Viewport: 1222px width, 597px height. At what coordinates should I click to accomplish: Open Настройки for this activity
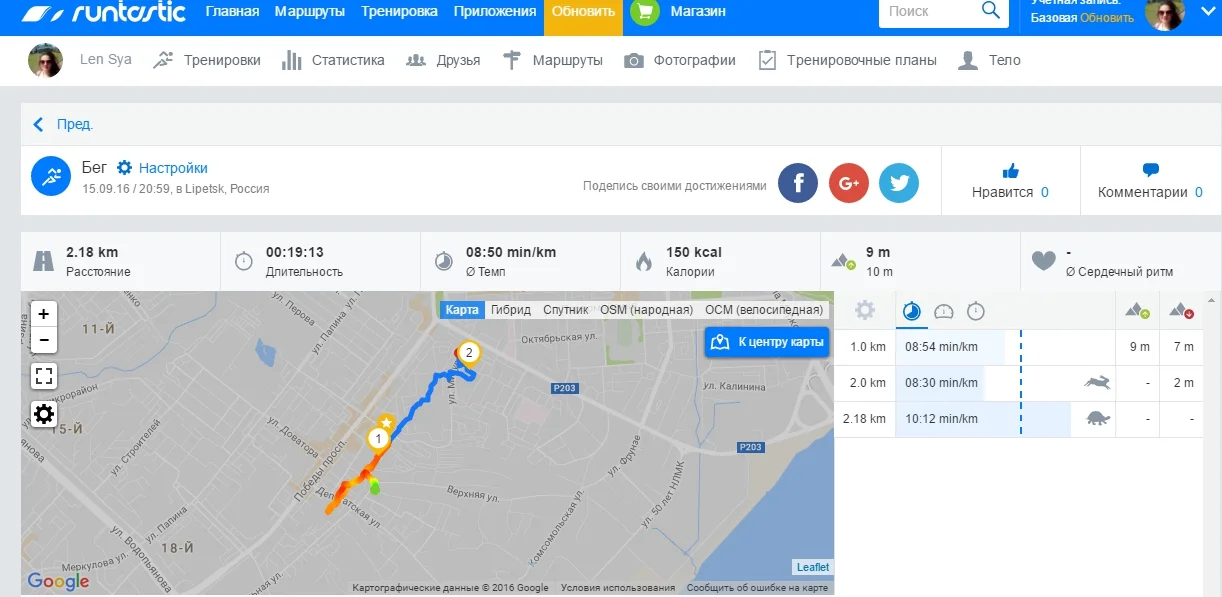[163, 168]
